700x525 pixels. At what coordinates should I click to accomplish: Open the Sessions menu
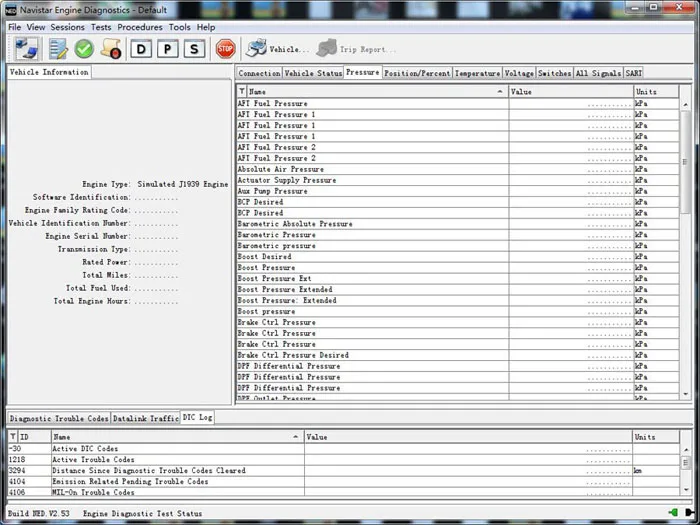(67, 27)
